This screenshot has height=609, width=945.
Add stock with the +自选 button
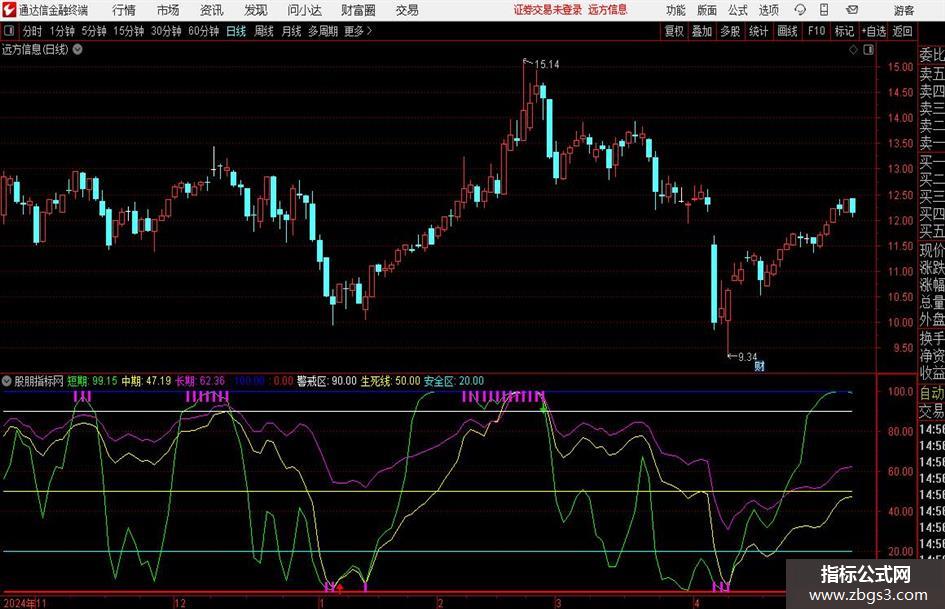pyautogui.click(x=873, y=31)
